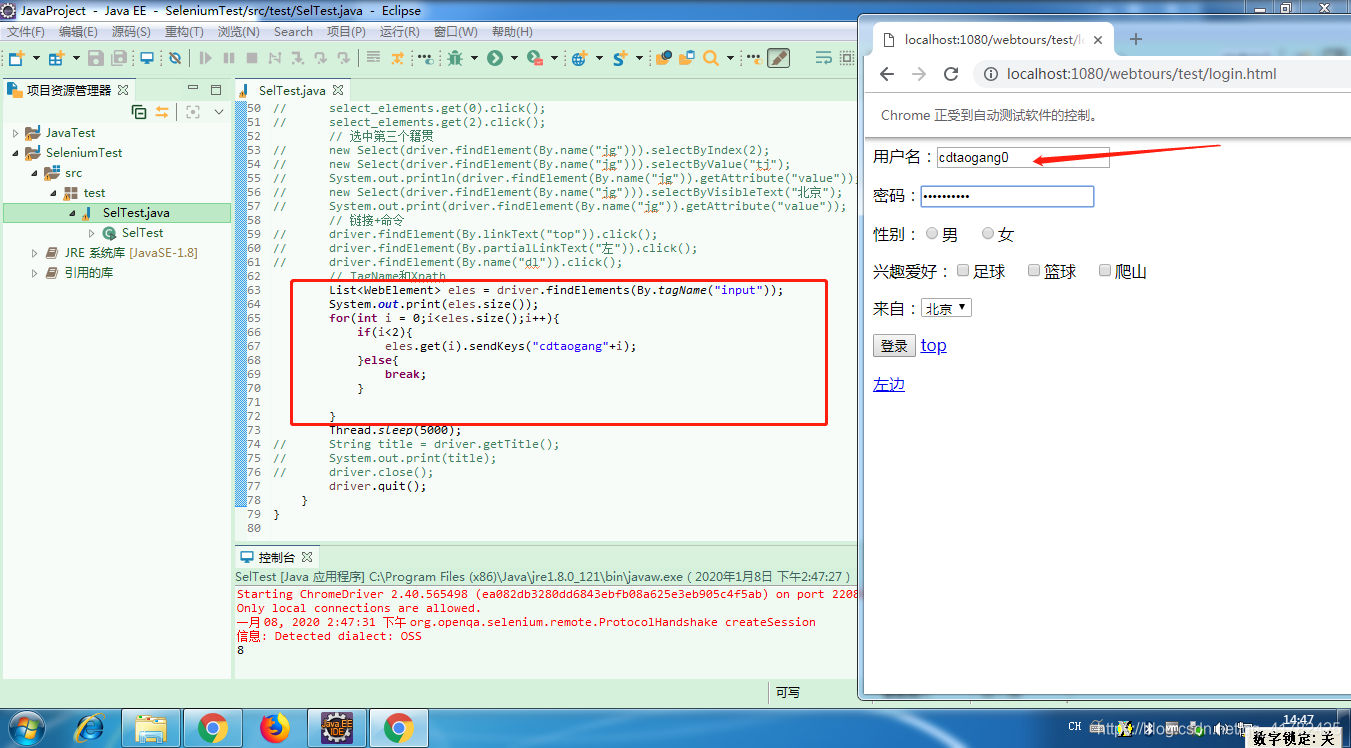Click the Open Web Browser globe icon

pyautogui.click(x=579, y=58)
